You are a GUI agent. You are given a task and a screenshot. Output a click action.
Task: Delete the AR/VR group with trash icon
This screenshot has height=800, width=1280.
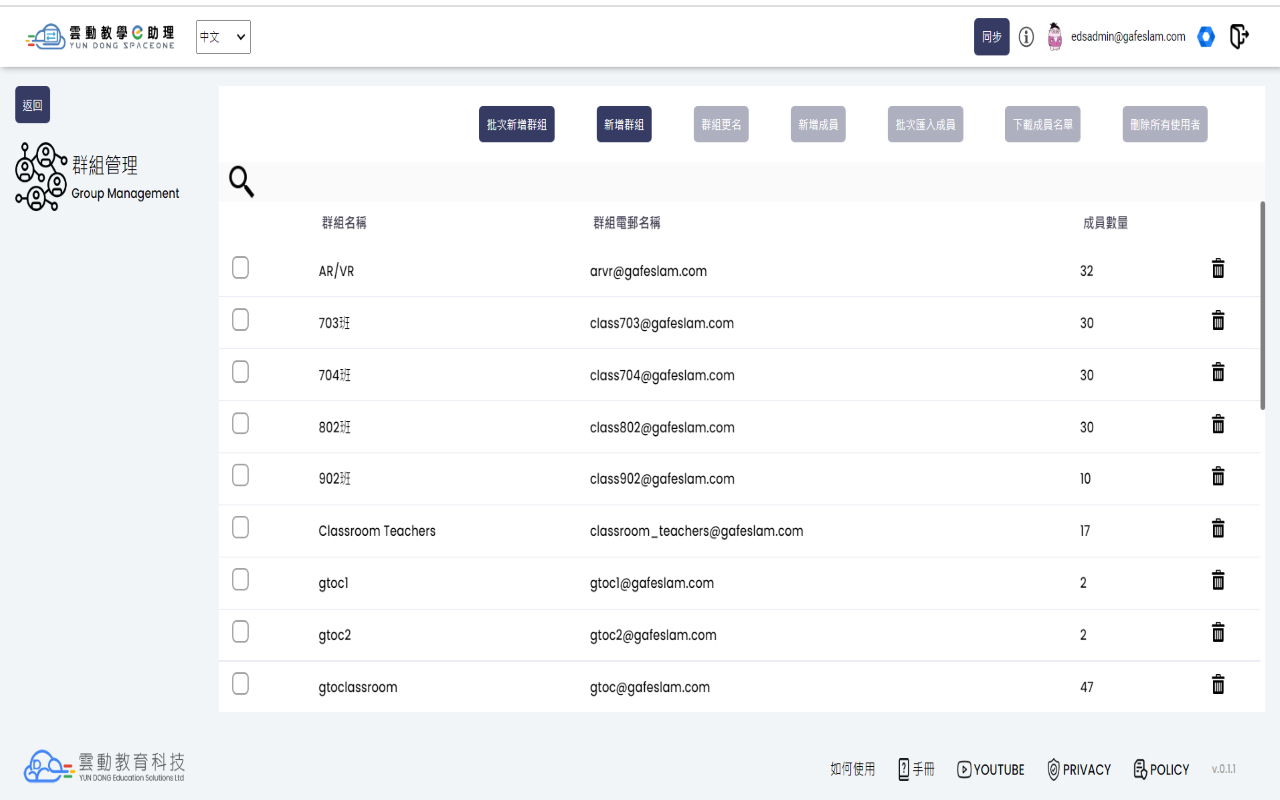1218,268
